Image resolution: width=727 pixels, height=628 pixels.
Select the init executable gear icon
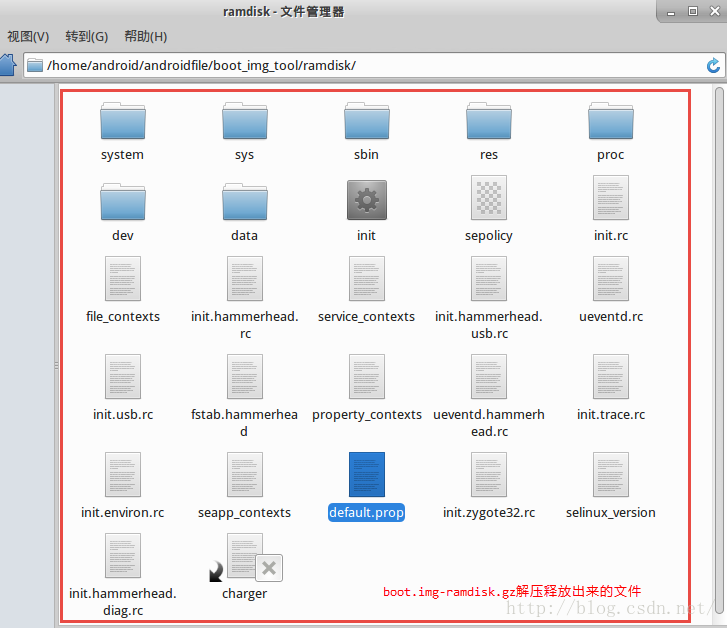367,200
